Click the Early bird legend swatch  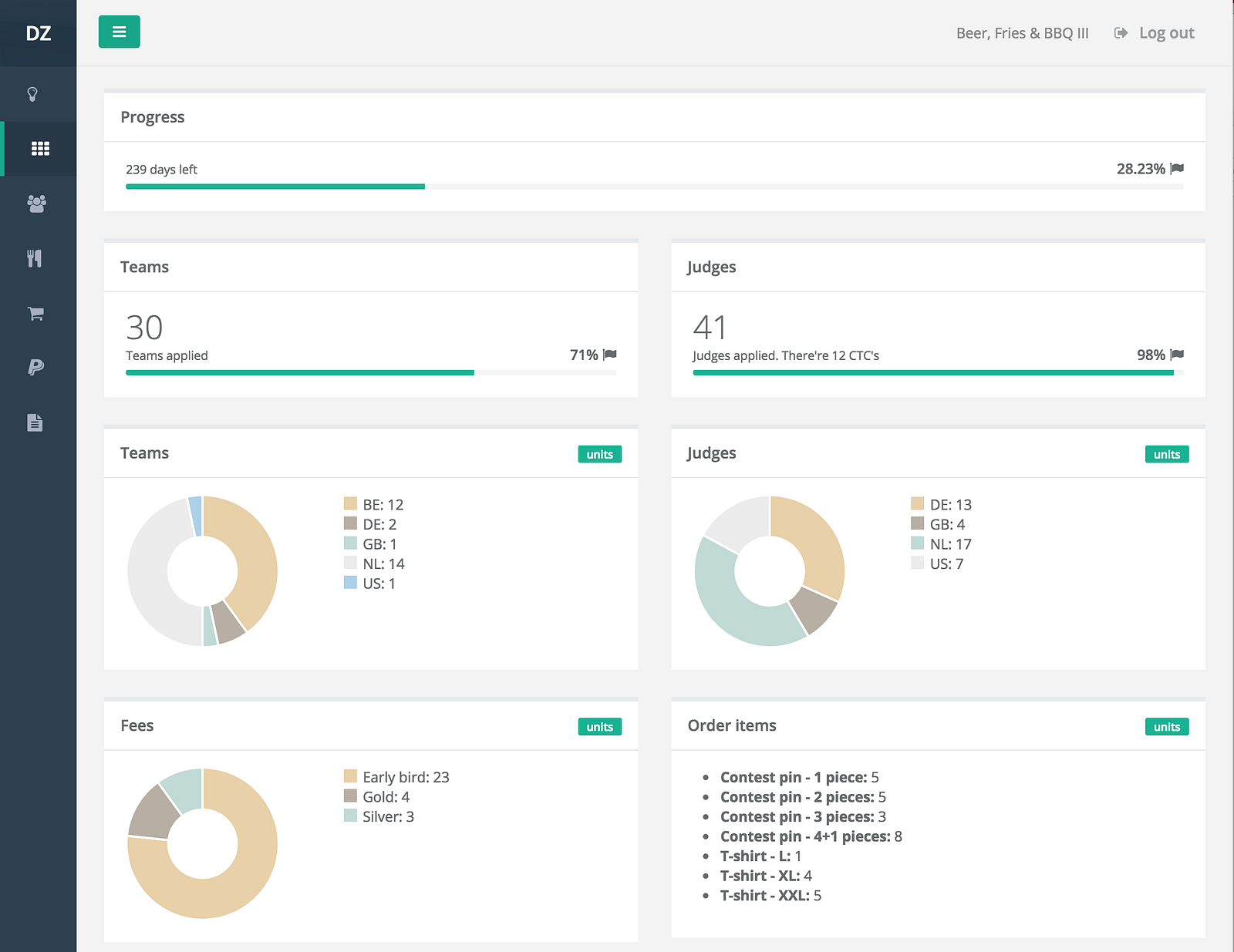click(x=350, y=777)
